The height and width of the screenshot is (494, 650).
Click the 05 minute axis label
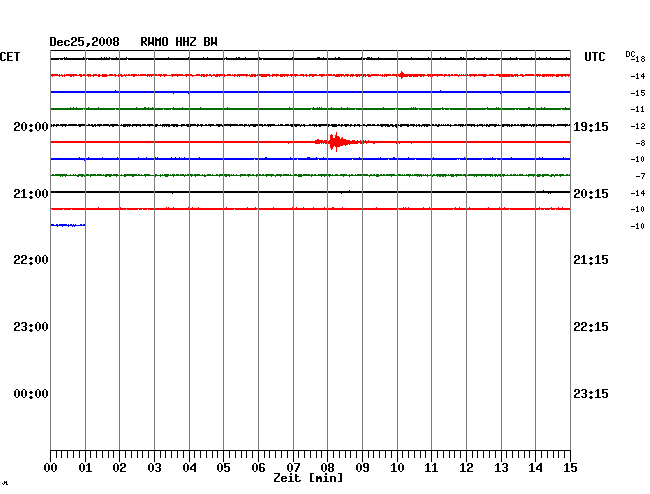(x=223, y=468)
